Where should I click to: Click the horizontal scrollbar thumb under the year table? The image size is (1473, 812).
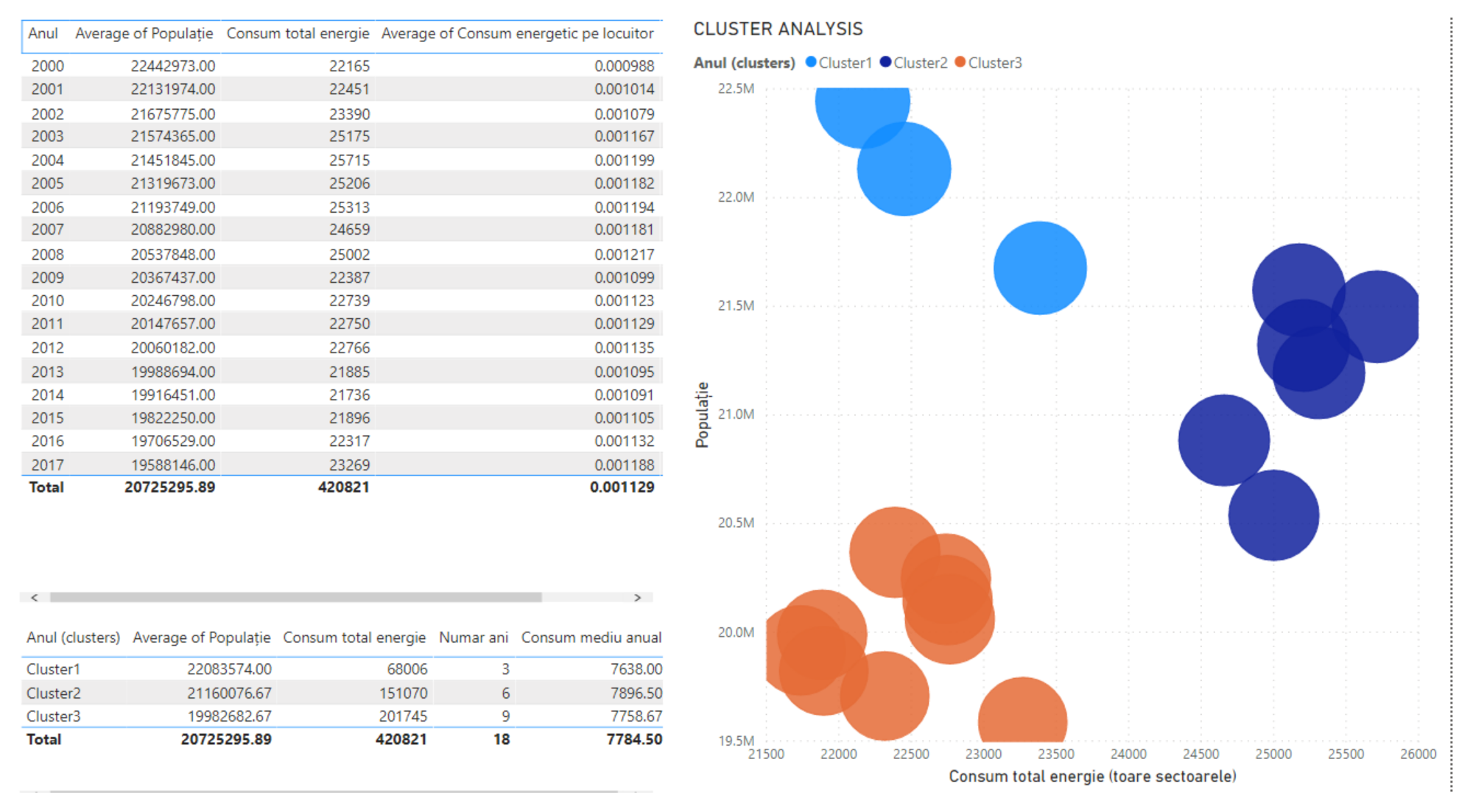[x=295, y=598]
